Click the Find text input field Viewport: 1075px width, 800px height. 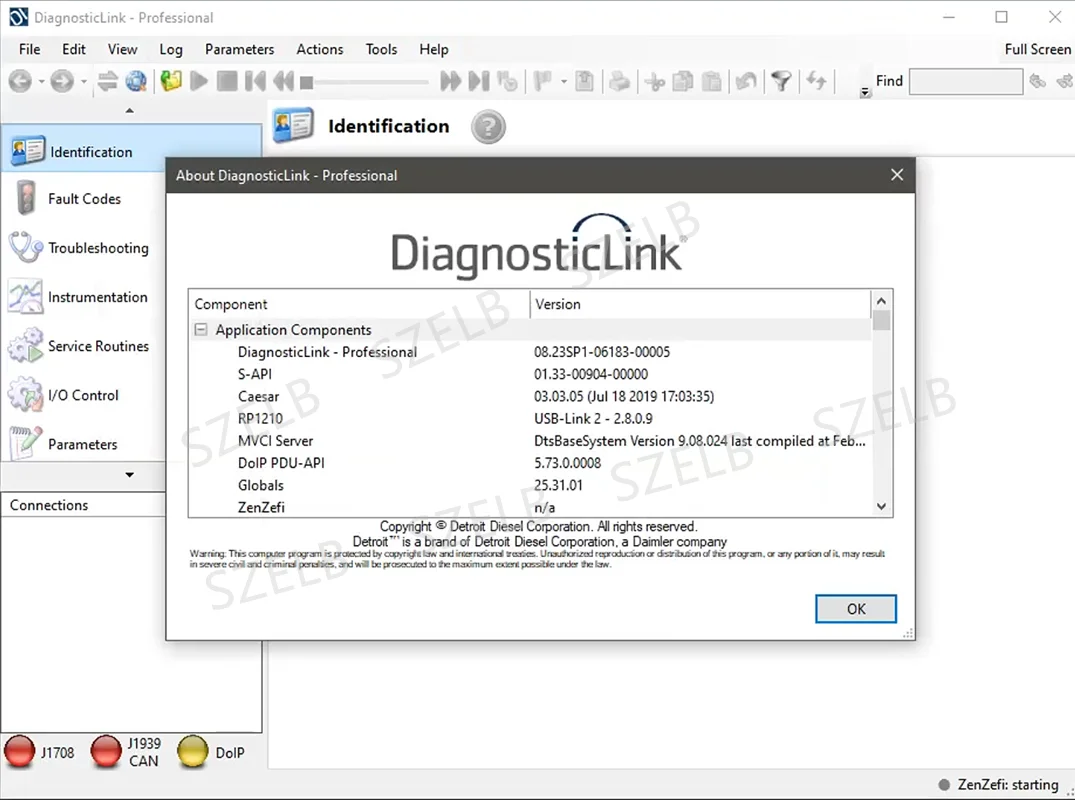(965, 82)
